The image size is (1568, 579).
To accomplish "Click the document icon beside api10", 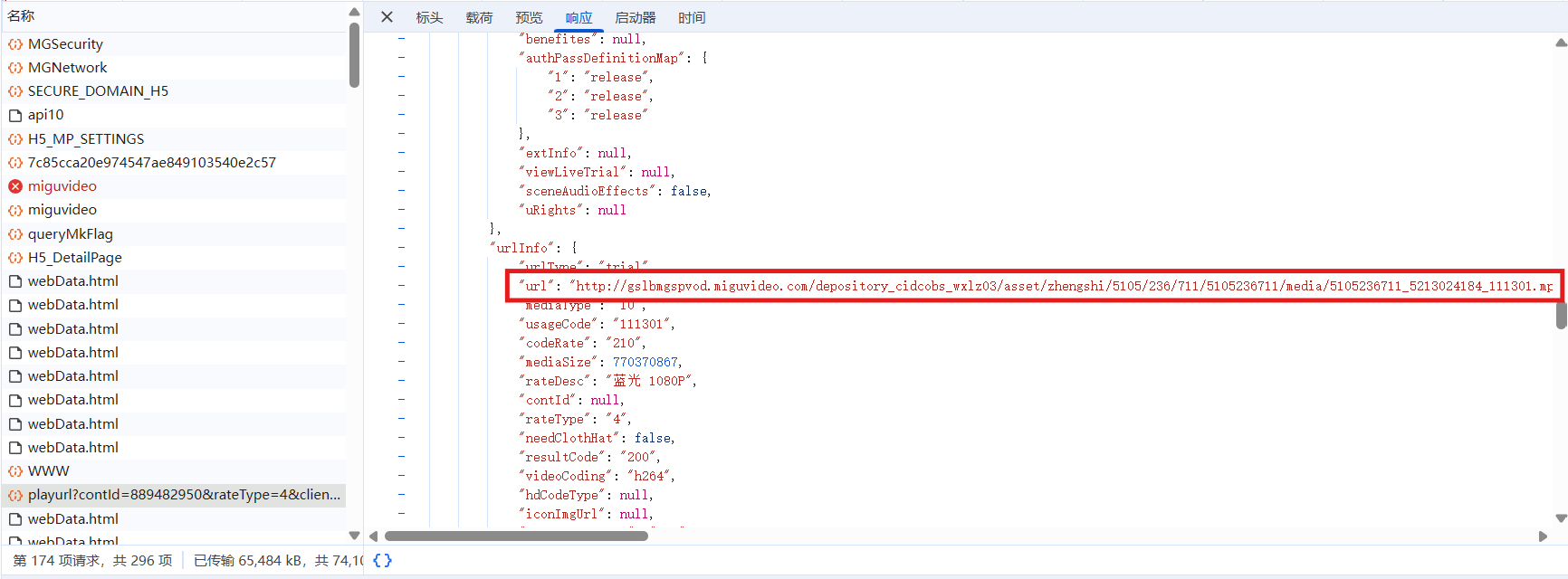I will tap(15, 115).
